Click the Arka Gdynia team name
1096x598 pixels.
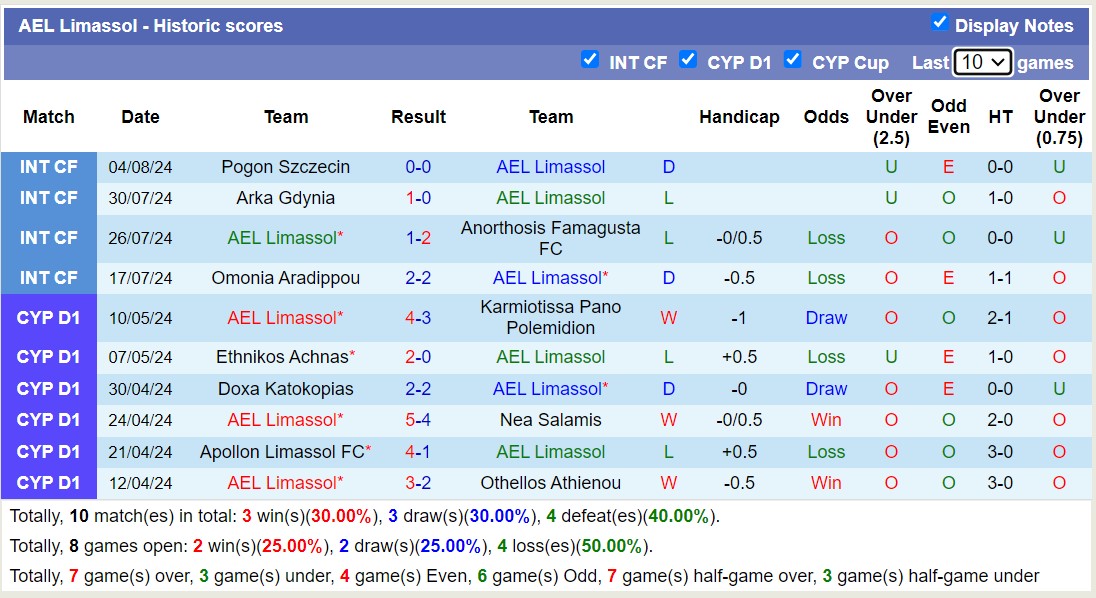tap(285, 198)
